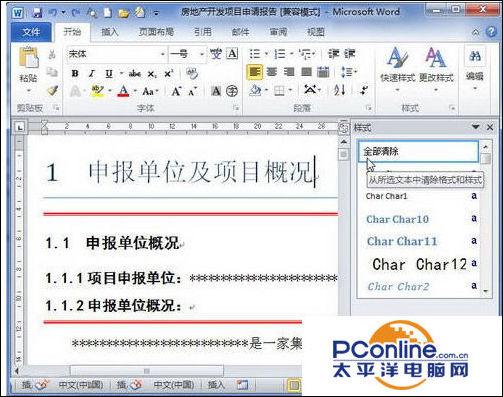Toggle Italic formatting
The width and height of the screenshot is (503, 397).
(x=92, y=73)
